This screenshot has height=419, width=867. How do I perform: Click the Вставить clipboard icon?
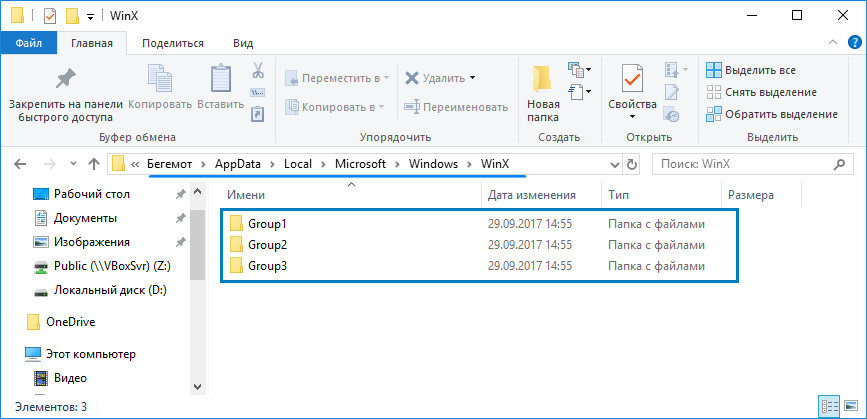click(221, 79)
